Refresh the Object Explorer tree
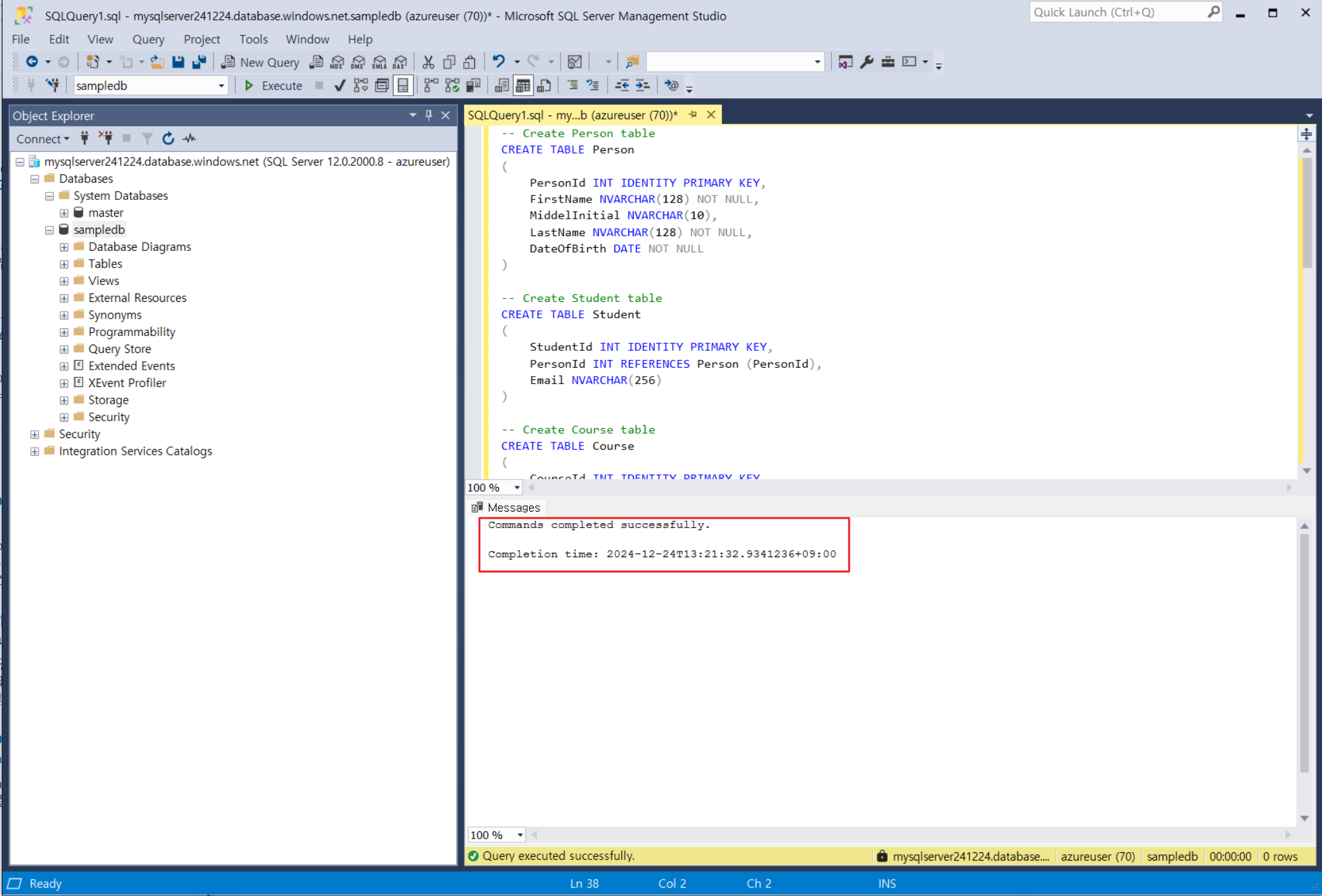 (x=168, y=138)
